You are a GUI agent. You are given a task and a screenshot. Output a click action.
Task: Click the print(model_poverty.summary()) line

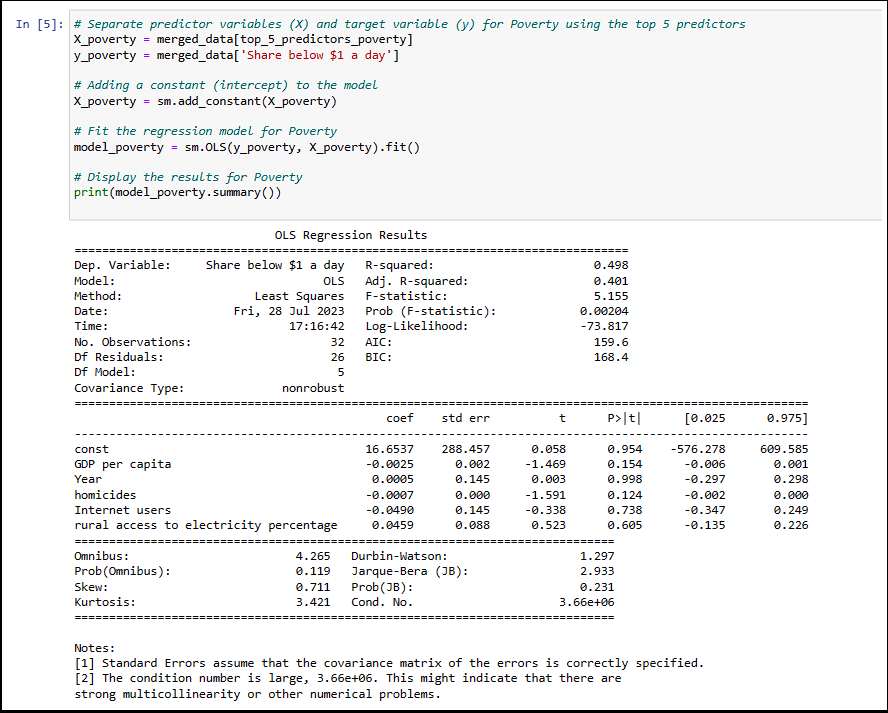coord(180,192)
